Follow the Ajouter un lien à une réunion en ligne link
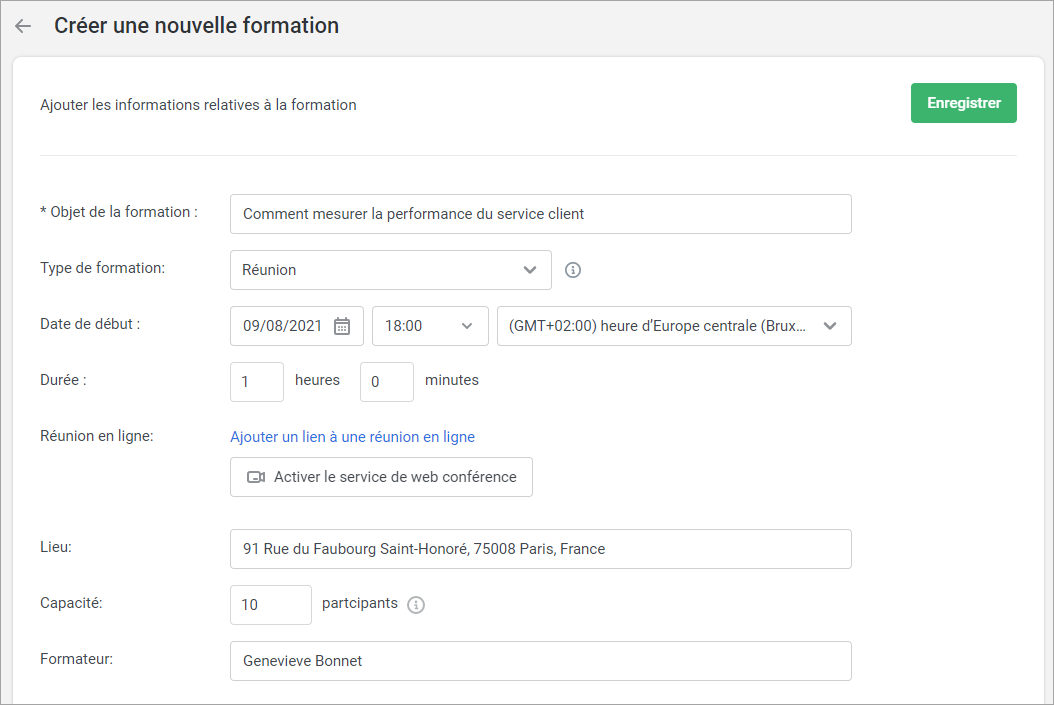The width and height of the screenshot is (1054, 705). pos(352,437)
